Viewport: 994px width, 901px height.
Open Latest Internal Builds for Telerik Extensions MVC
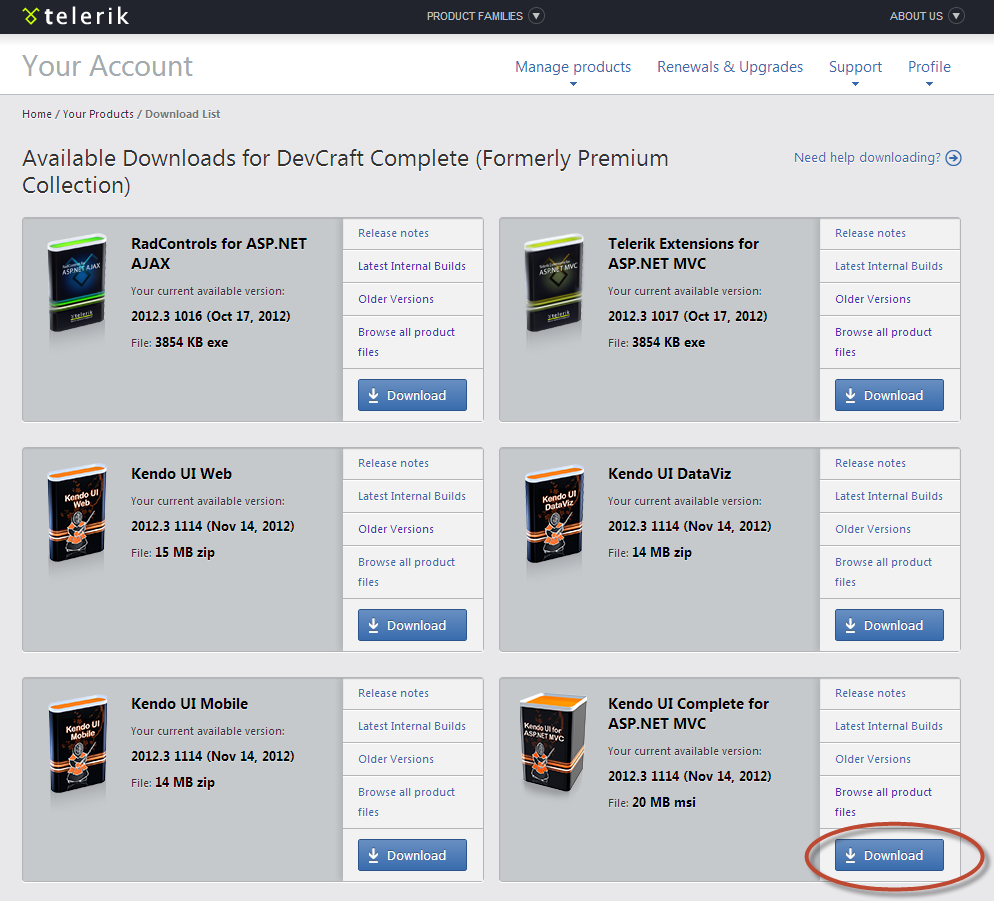coord(889,266)
